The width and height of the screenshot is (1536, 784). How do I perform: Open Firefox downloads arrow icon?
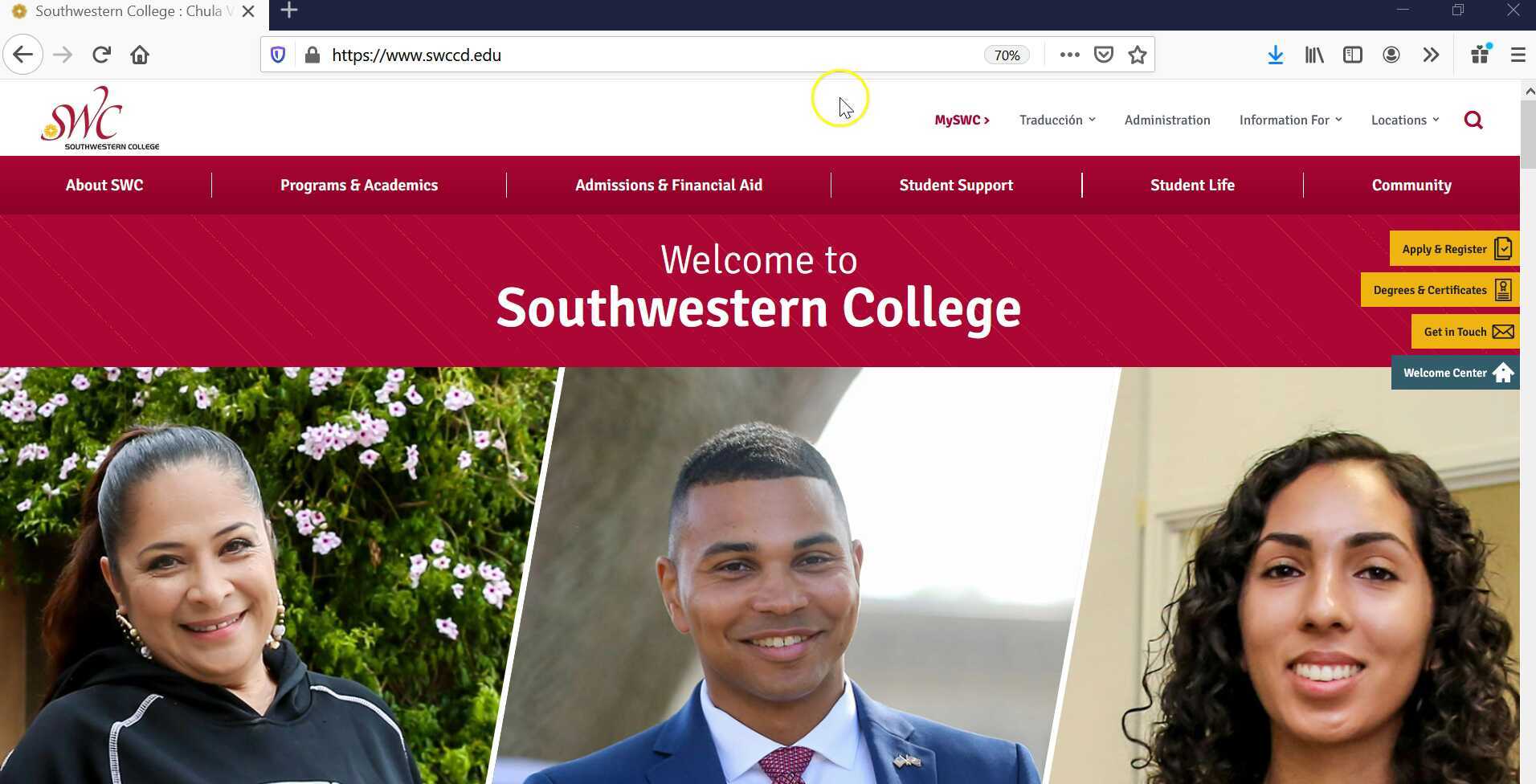click(x=1275, y=55)
